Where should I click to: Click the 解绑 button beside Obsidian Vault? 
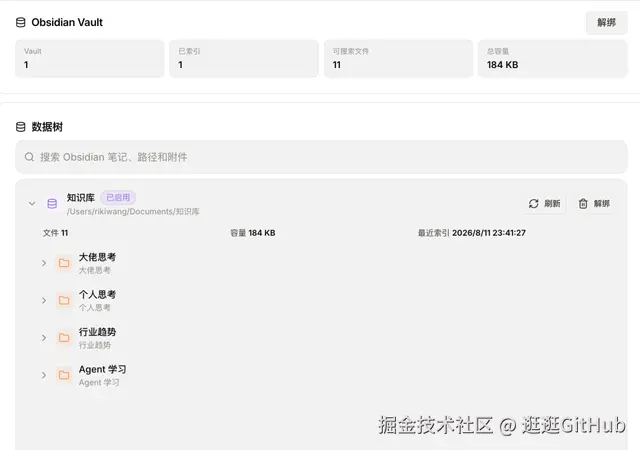click(x=606, y=22)
